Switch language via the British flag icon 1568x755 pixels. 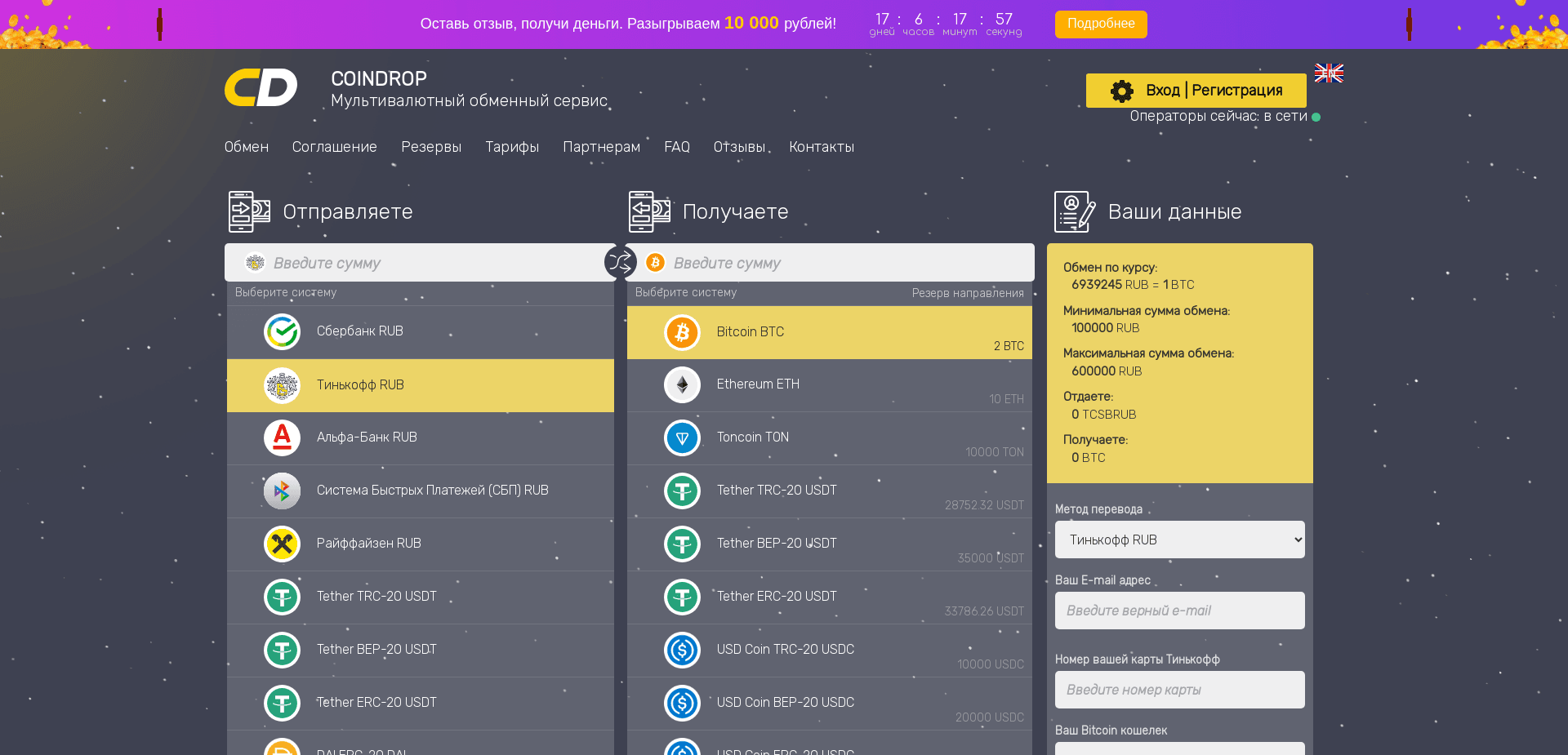(x=1328, y=73)
